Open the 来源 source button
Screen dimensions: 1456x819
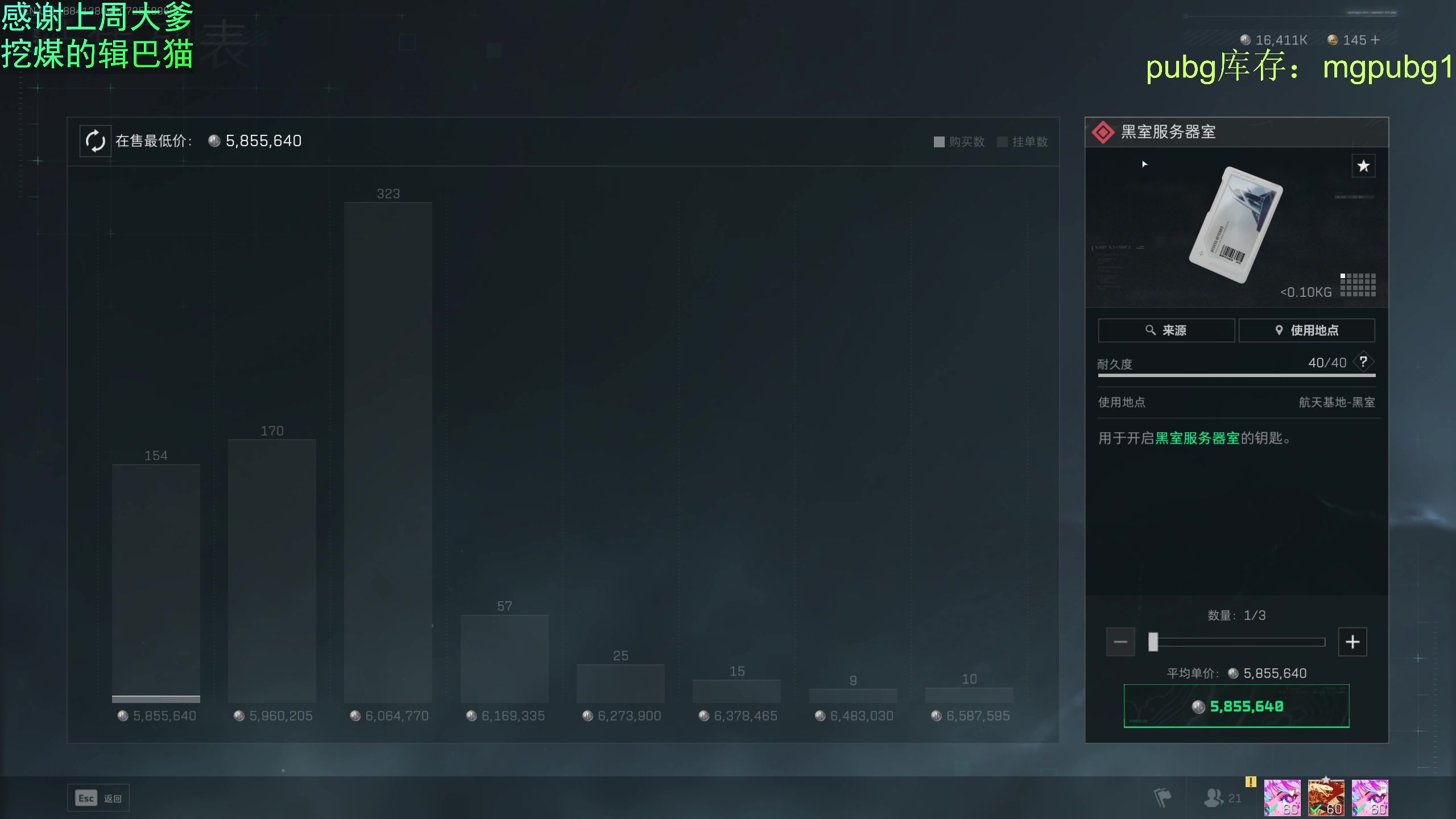(1166, 330)
